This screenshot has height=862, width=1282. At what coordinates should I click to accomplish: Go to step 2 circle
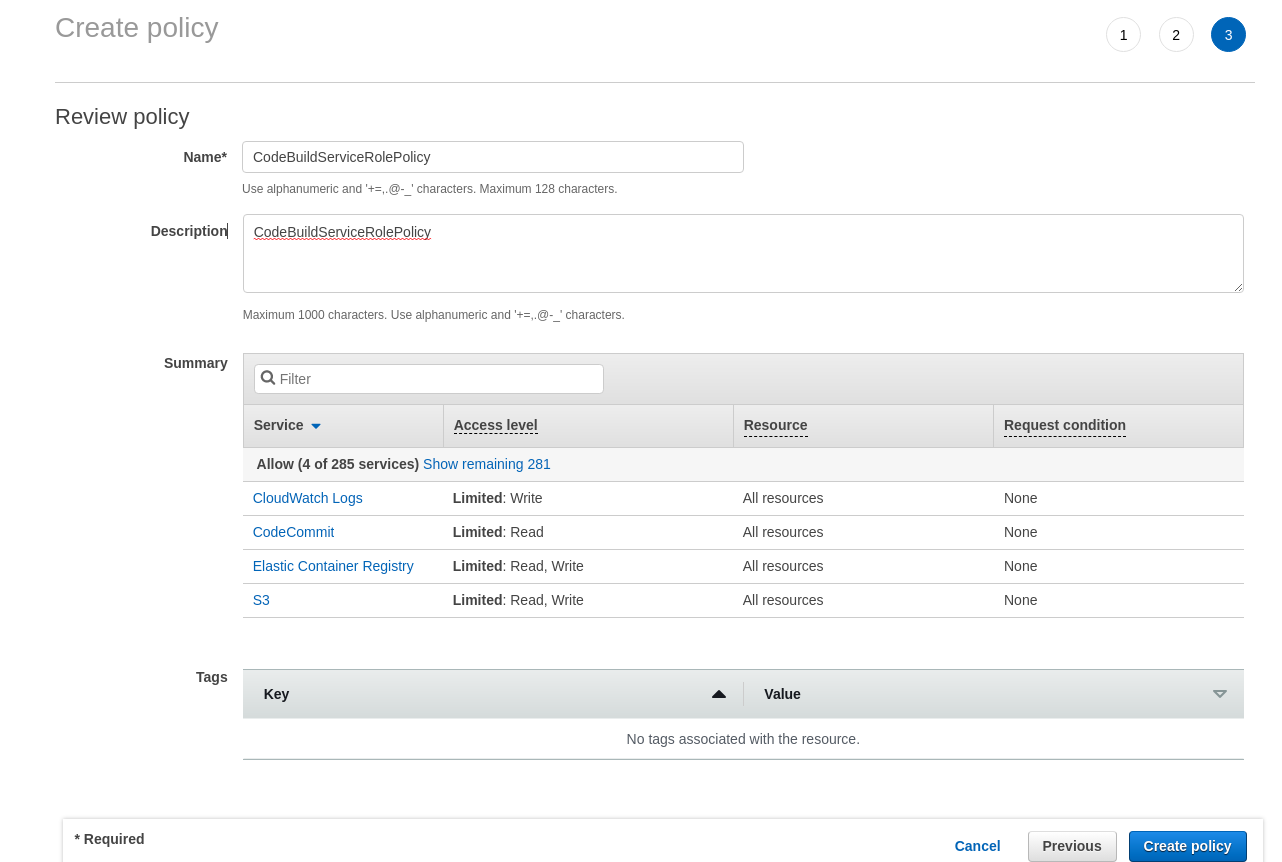1176,35
